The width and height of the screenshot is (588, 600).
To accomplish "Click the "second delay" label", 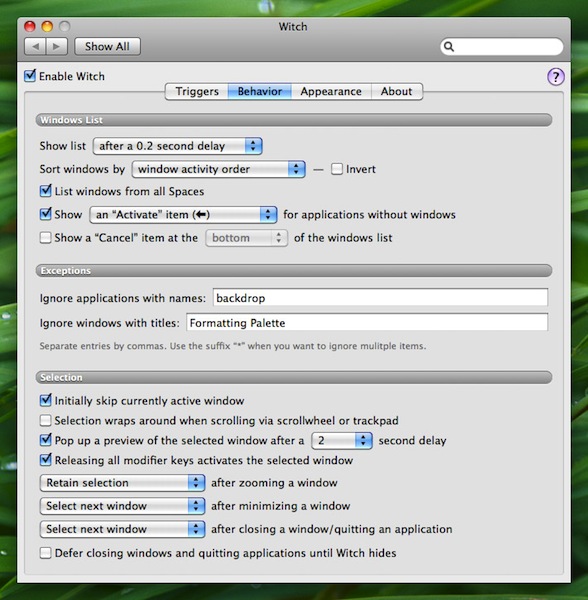I will tap(412, 441).
